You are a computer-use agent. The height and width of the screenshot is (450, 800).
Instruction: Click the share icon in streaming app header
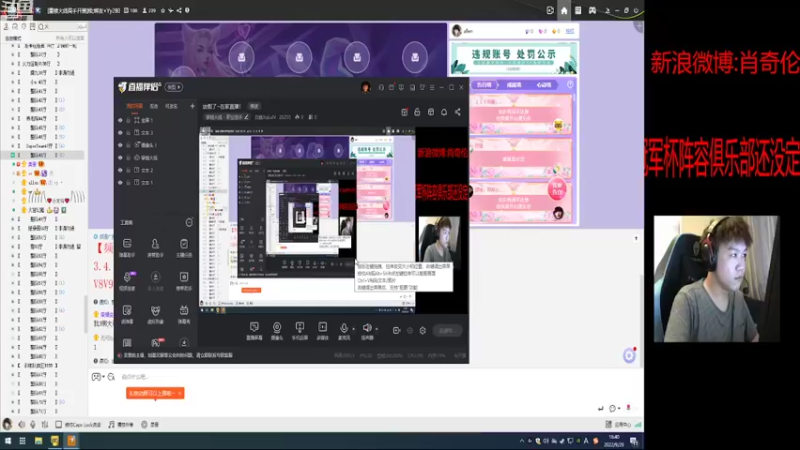click(x=458, y=112)
